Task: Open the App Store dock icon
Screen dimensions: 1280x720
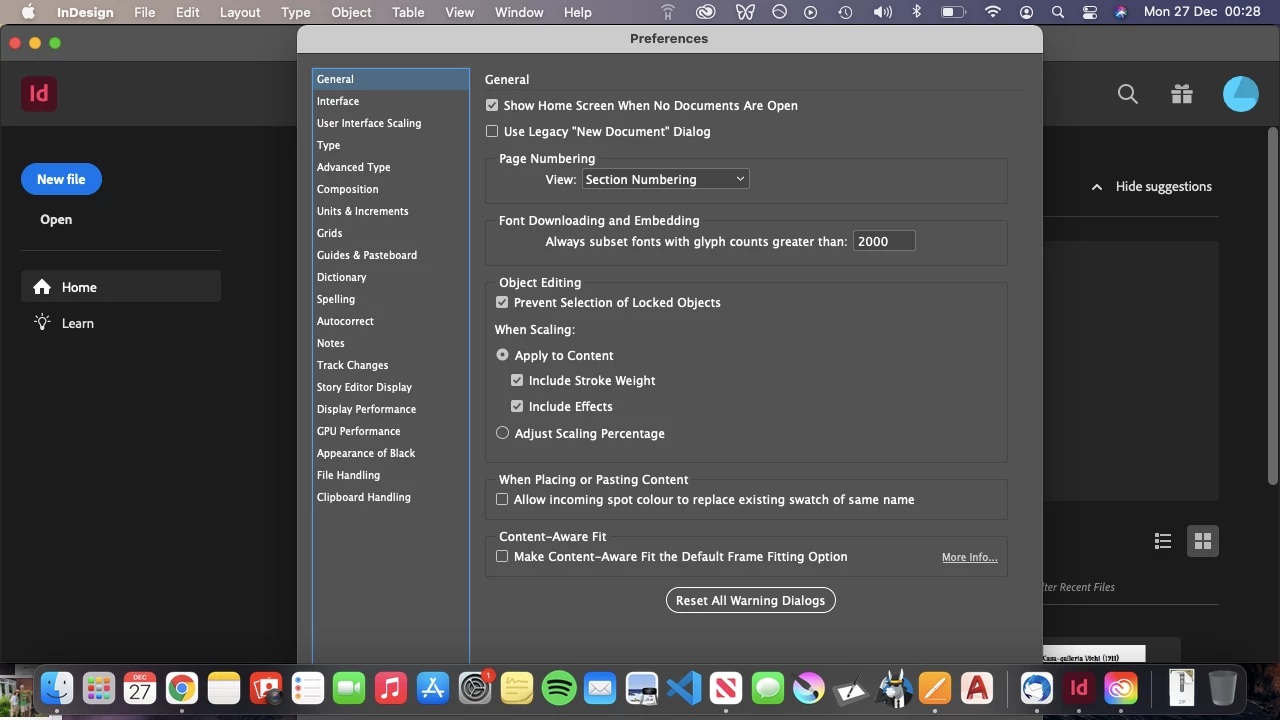Action: point(433,688)
